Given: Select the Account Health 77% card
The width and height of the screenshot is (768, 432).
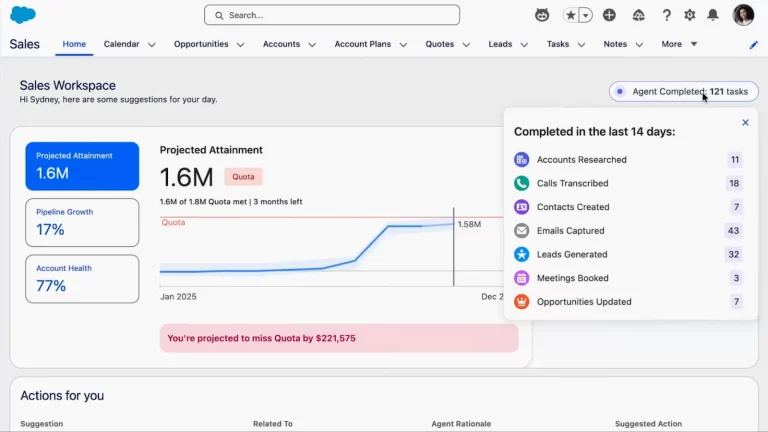Looking at the screenshot, I should (82, 278).
